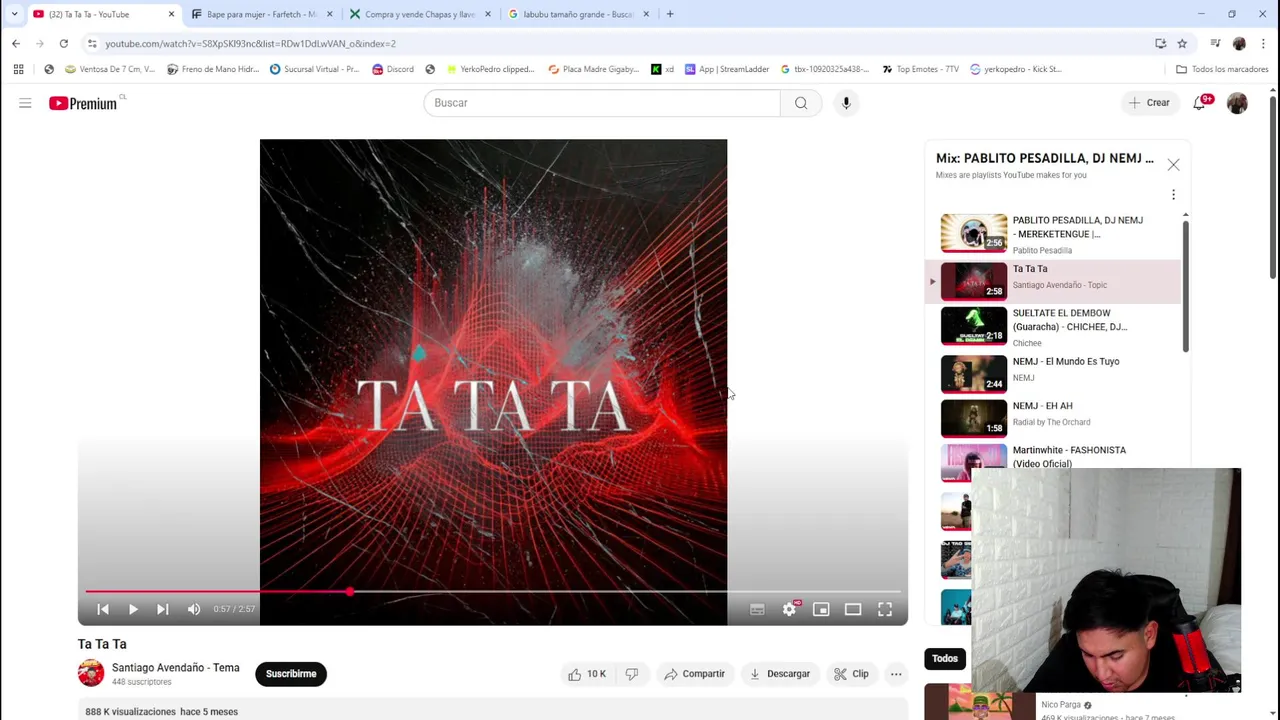Screen dimensions: 1280x720
Task: Close the Ta Ta Ta YouTube tab
Action: pyautogui.click(x=171, y=14)
